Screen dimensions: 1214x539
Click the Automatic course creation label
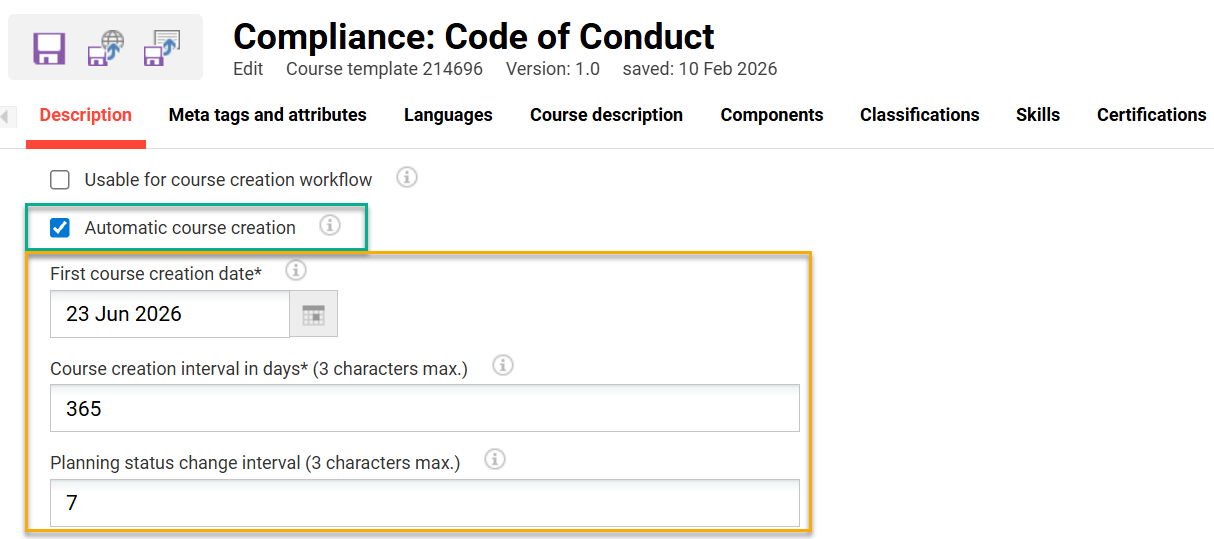(x=190, y=228)
